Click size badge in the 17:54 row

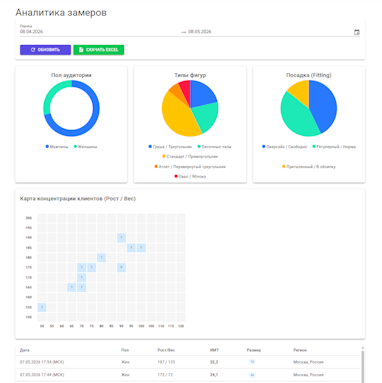252,362
